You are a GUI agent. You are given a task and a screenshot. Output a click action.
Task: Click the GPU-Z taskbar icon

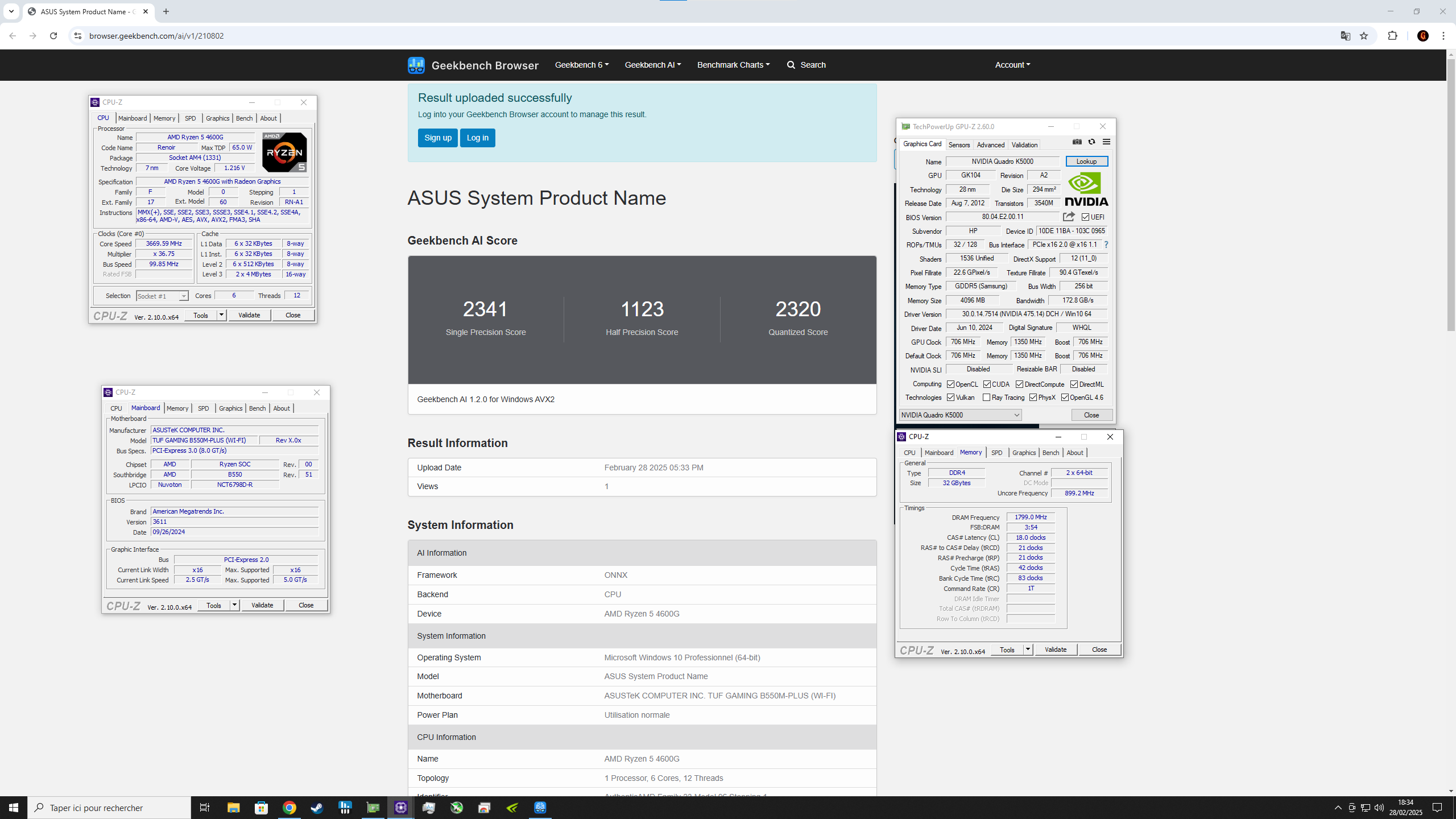[x=373, y=808]
